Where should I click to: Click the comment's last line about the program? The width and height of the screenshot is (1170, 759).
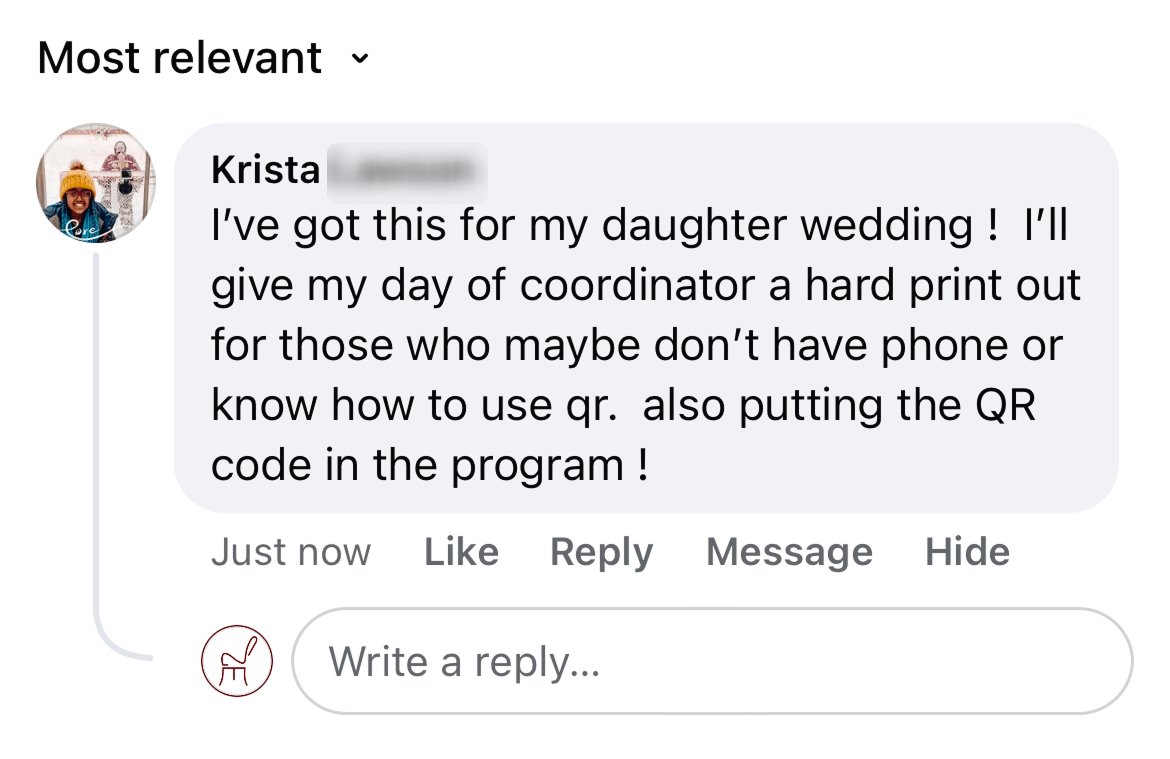pyautogui.click(x=430, y=466)
